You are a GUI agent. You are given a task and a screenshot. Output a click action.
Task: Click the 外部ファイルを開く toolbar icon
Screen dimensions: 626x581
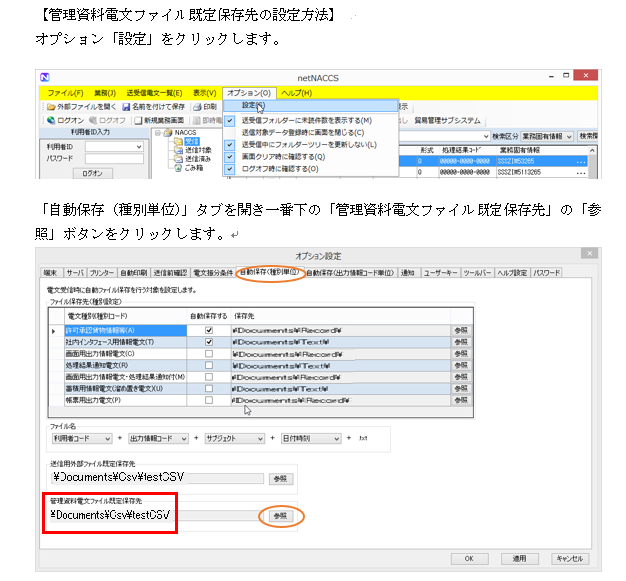tap(50, 106)
